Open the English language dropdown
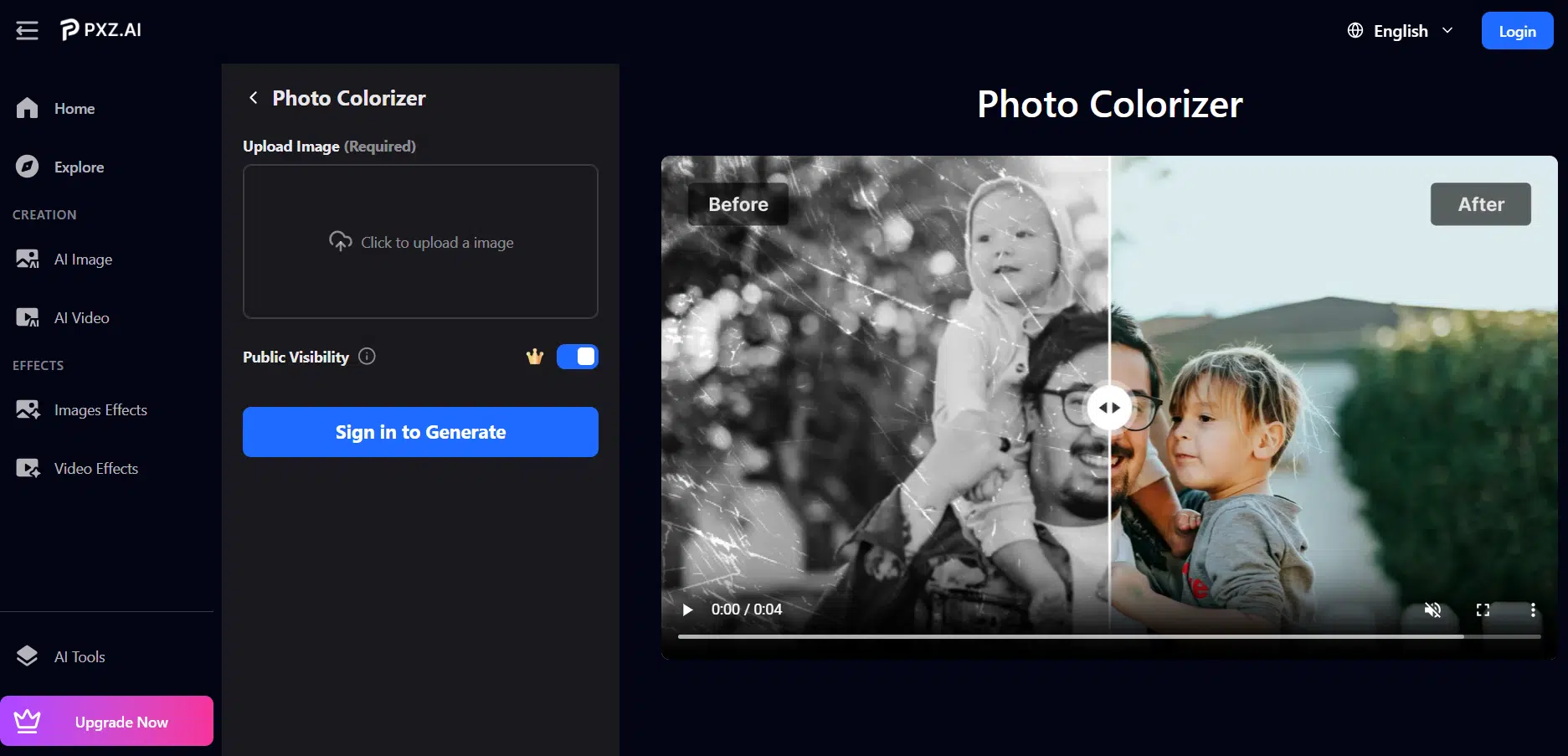The width and height of the screenshot is (1568, 756). click(1401, 31)
